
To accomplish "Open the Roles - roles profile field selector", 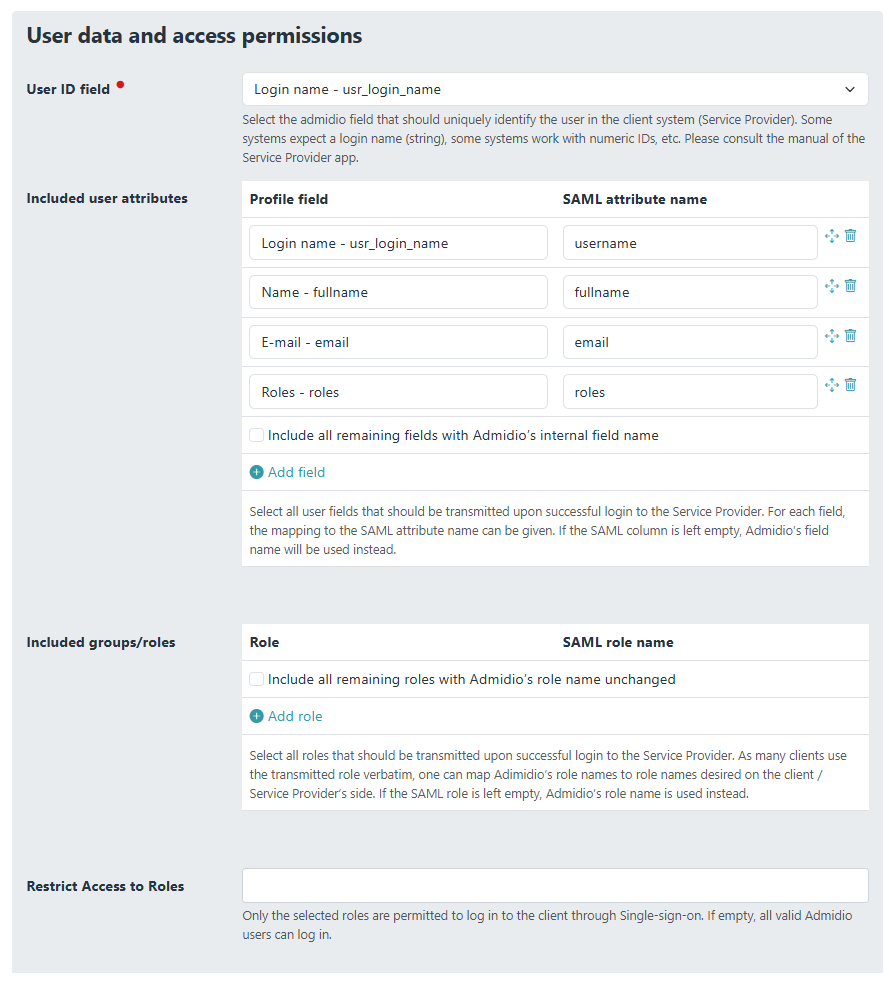I will click(398, 392).
